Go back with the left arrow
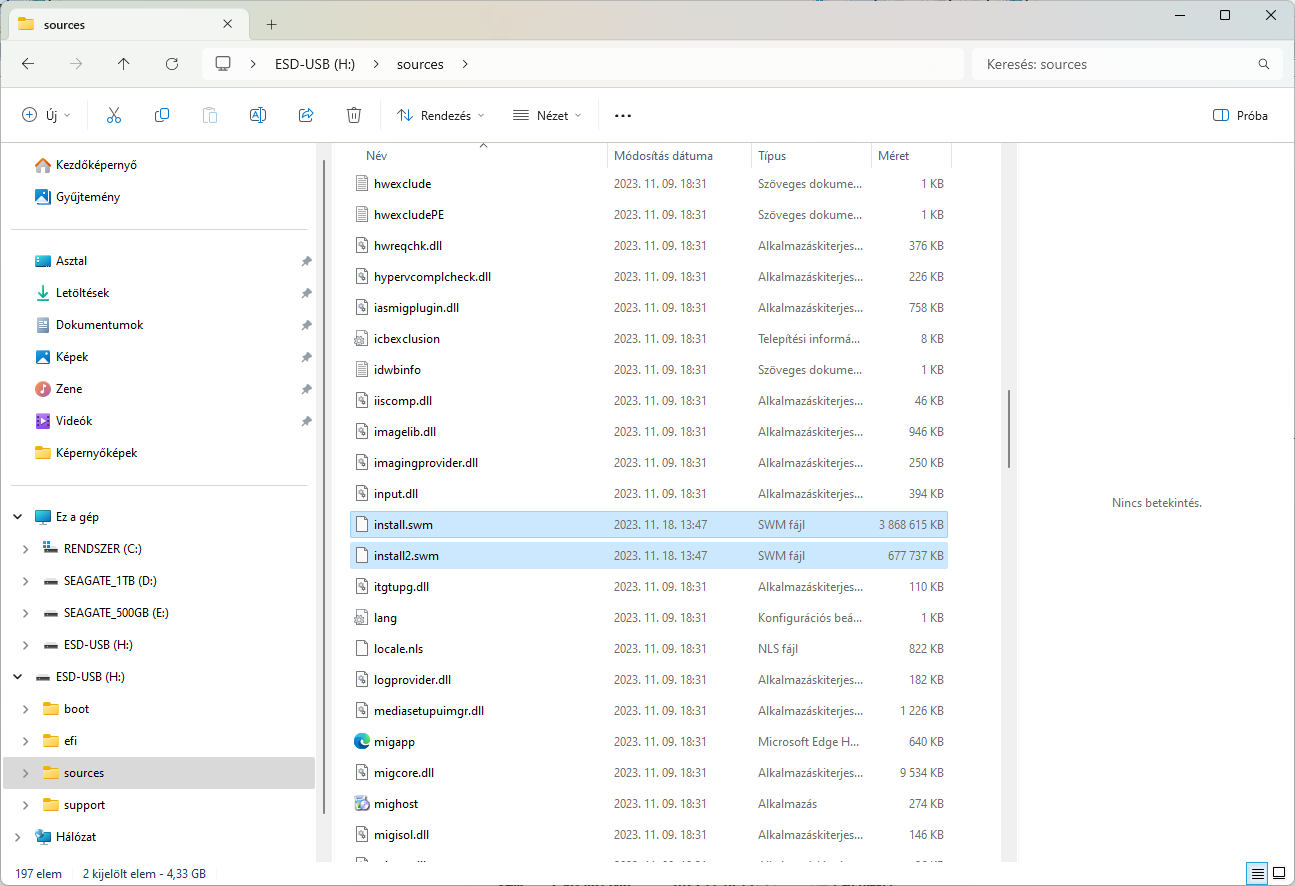 [x=28, y=64]
